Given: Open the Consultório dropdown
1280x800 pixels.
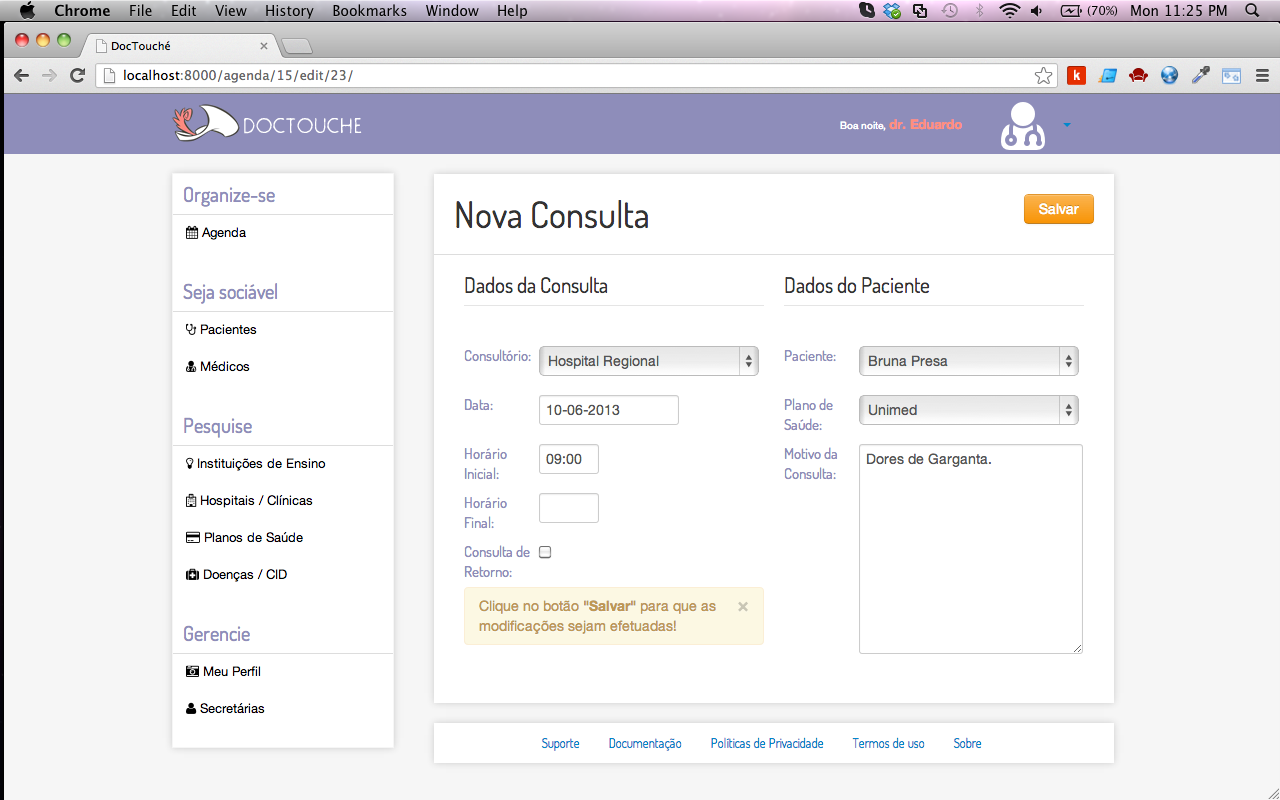Looking at the screenshot, I should tap(649, 361).
